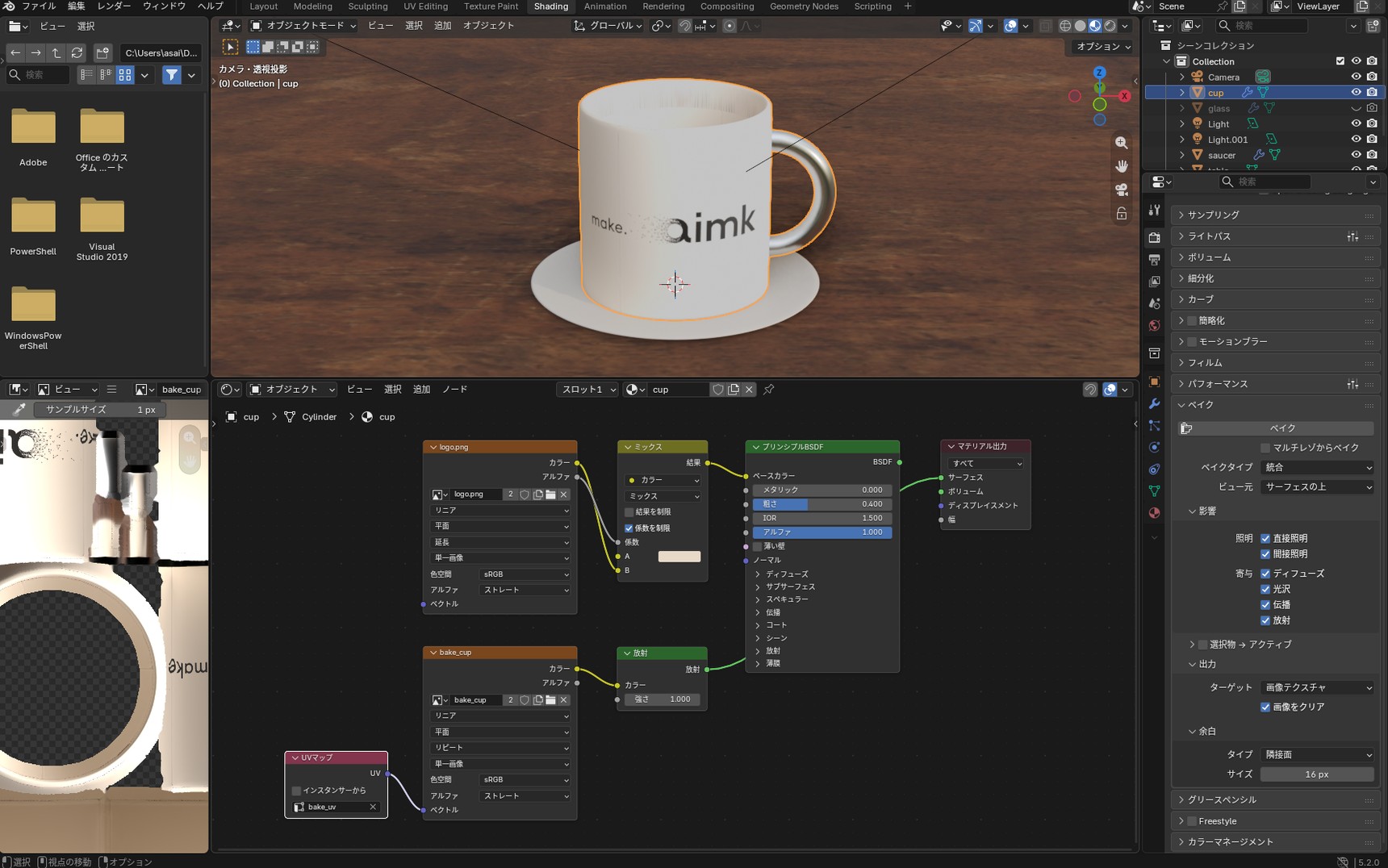
Task: Adjust the 粗さ slider in Principled BSDF
Action: click(822, 504)
